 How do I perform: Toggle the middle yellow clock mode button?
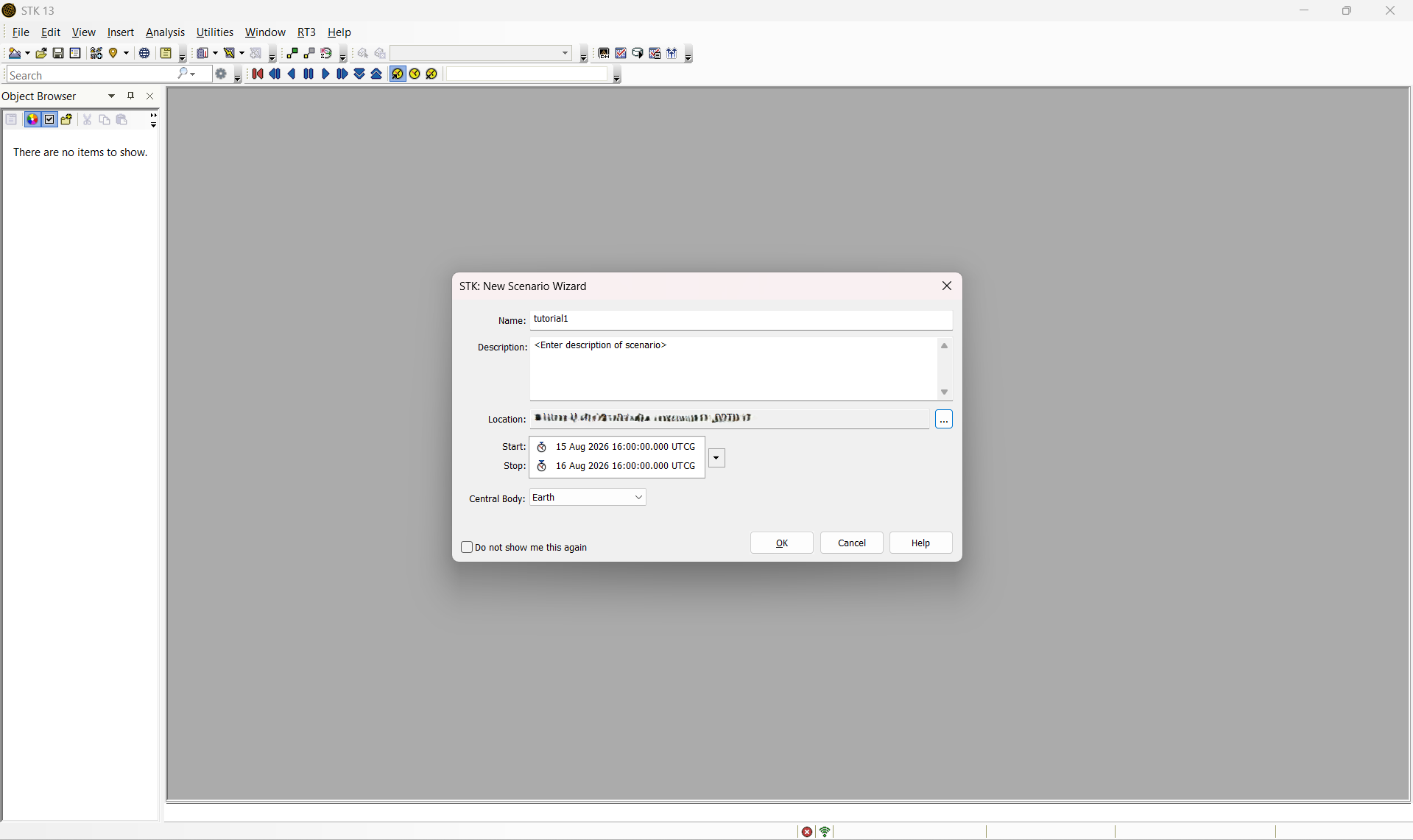[x=415, y=74]
